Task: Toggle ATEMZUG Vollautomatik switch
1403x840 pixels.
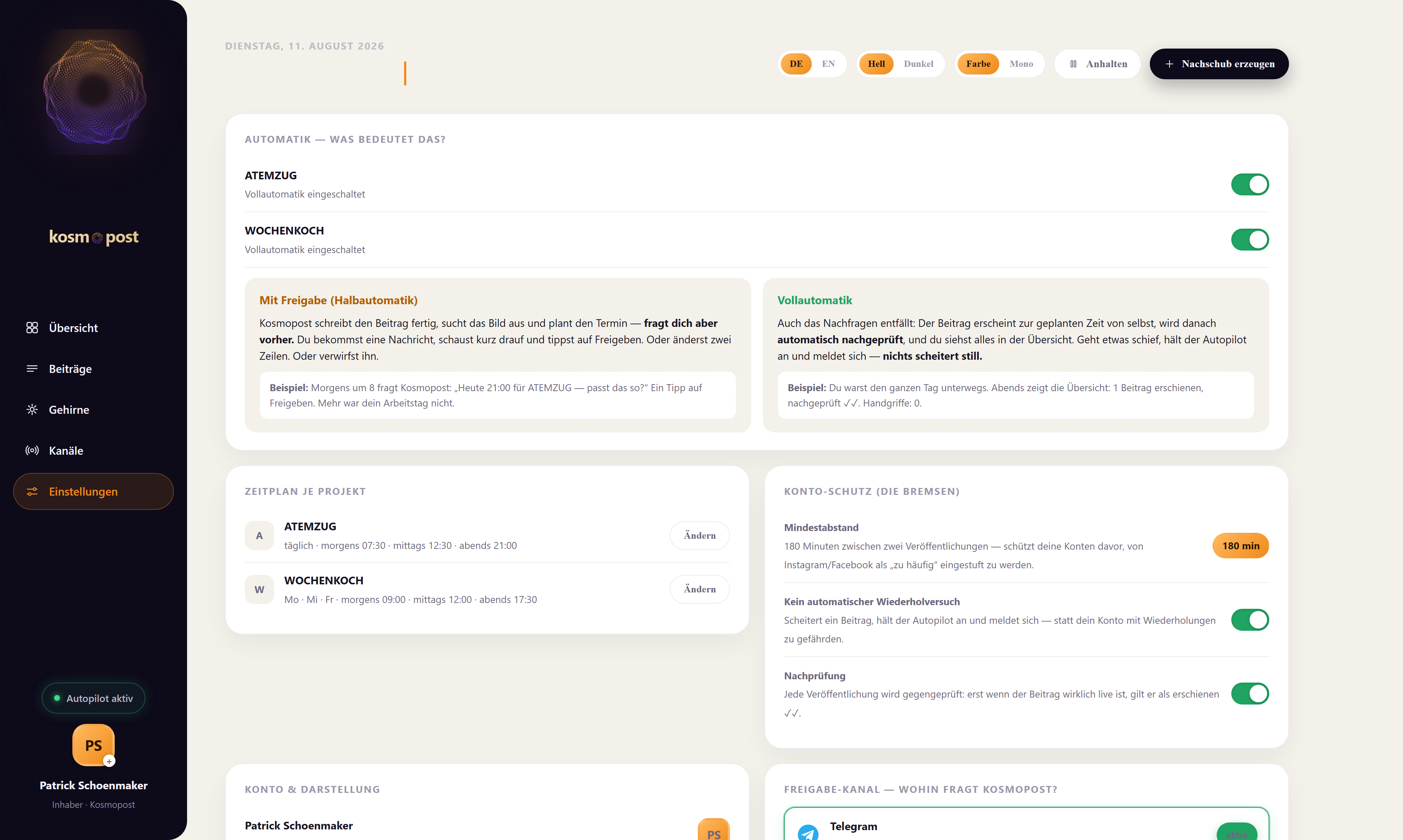Action: point(1250,184)
